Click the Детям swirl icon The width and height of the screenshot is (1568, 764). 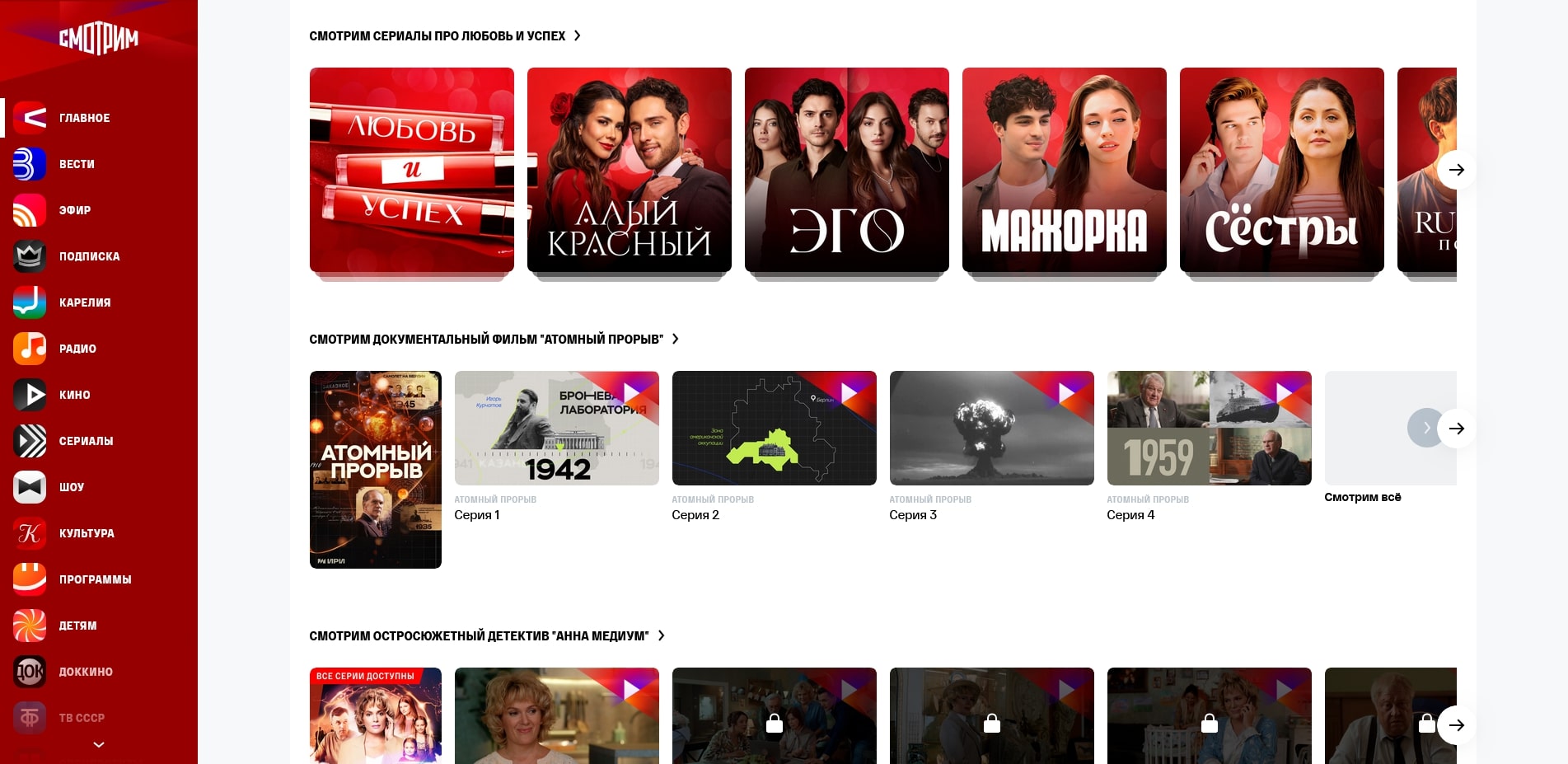coord(30,626)
